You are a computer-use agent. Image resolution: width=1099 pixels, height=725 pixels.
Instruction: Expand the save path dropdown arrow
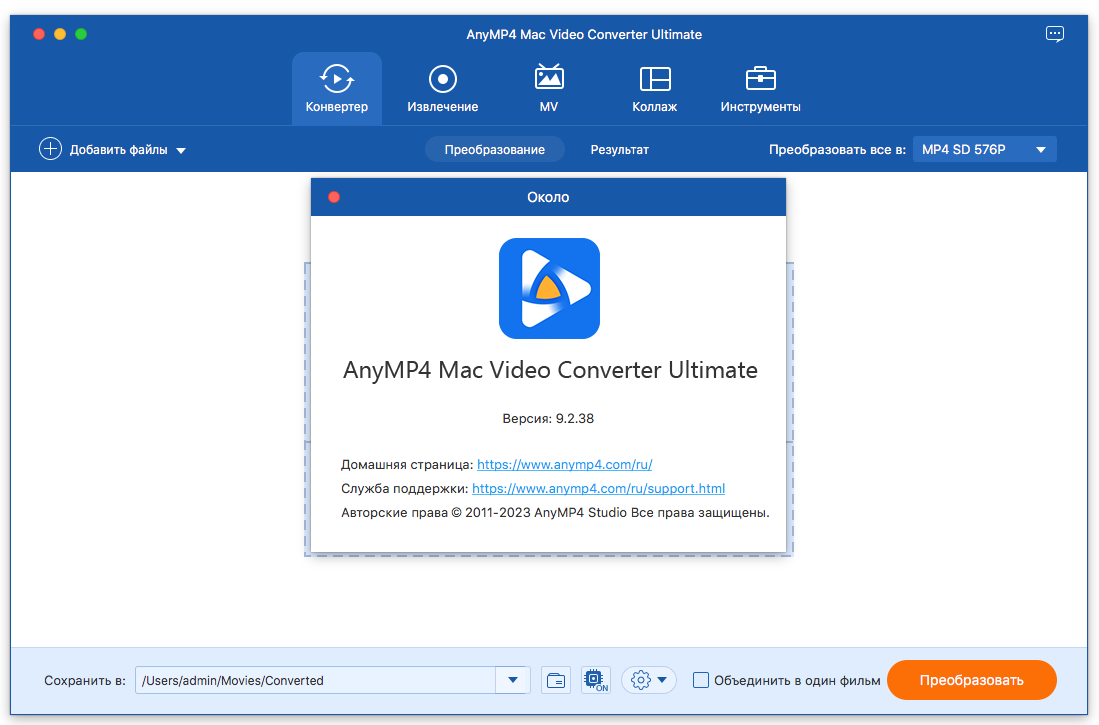512,680
